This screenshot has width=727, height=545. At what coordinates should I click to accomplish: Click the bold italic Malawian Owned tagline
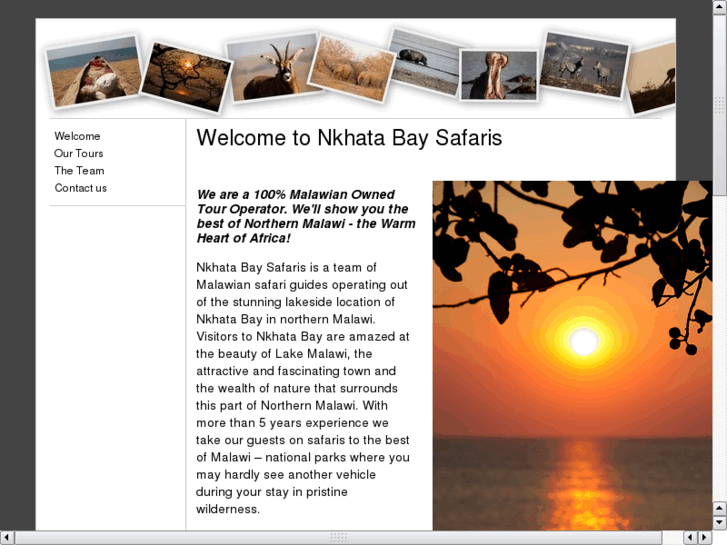pyautogui.click(x=306, y=216)
